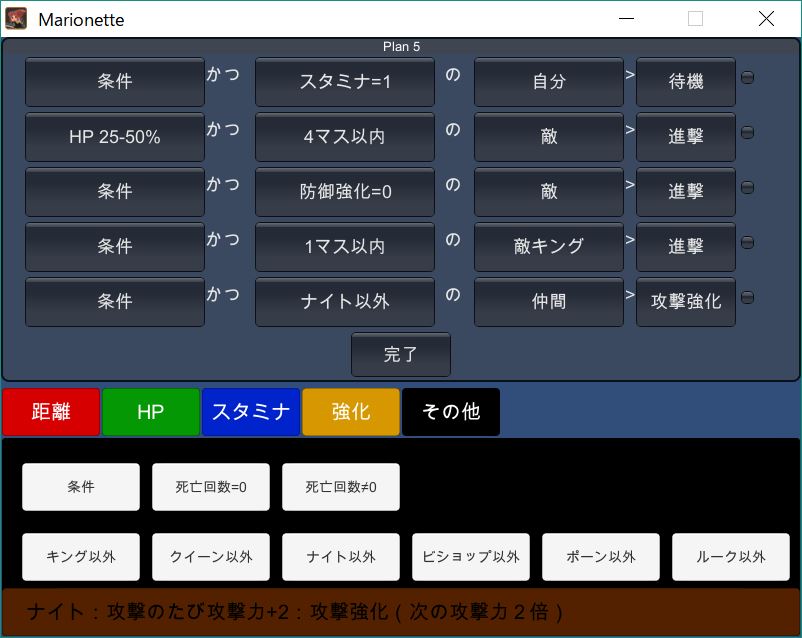The image size is (802, 638).
Task: Switch to the green HP tab
Action: tap(151, 412)
